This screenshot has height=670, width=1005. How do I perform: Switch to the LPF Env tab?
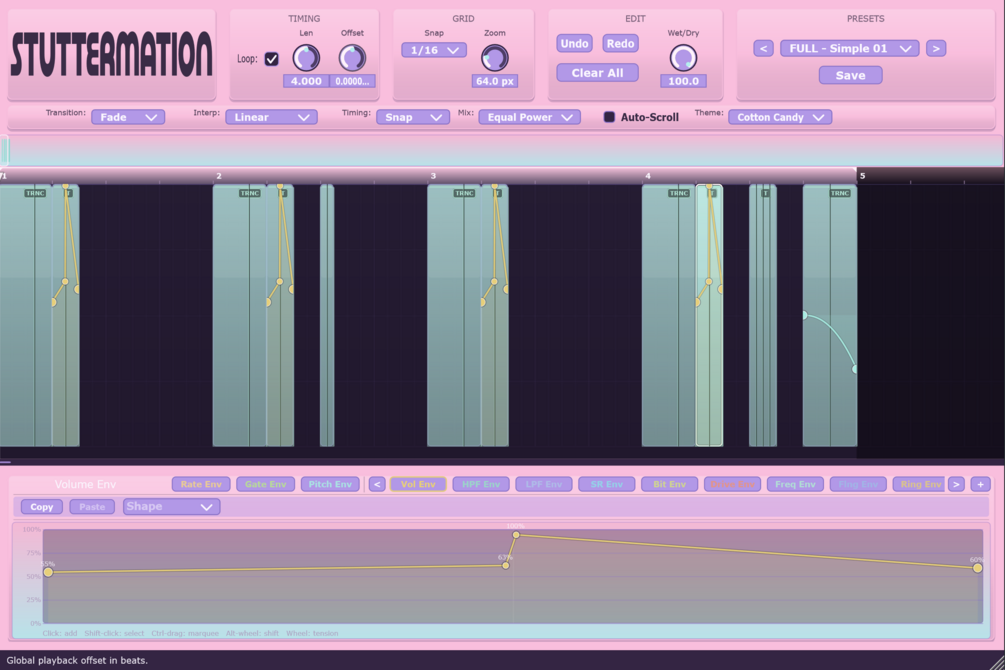(x=544, y=485)
